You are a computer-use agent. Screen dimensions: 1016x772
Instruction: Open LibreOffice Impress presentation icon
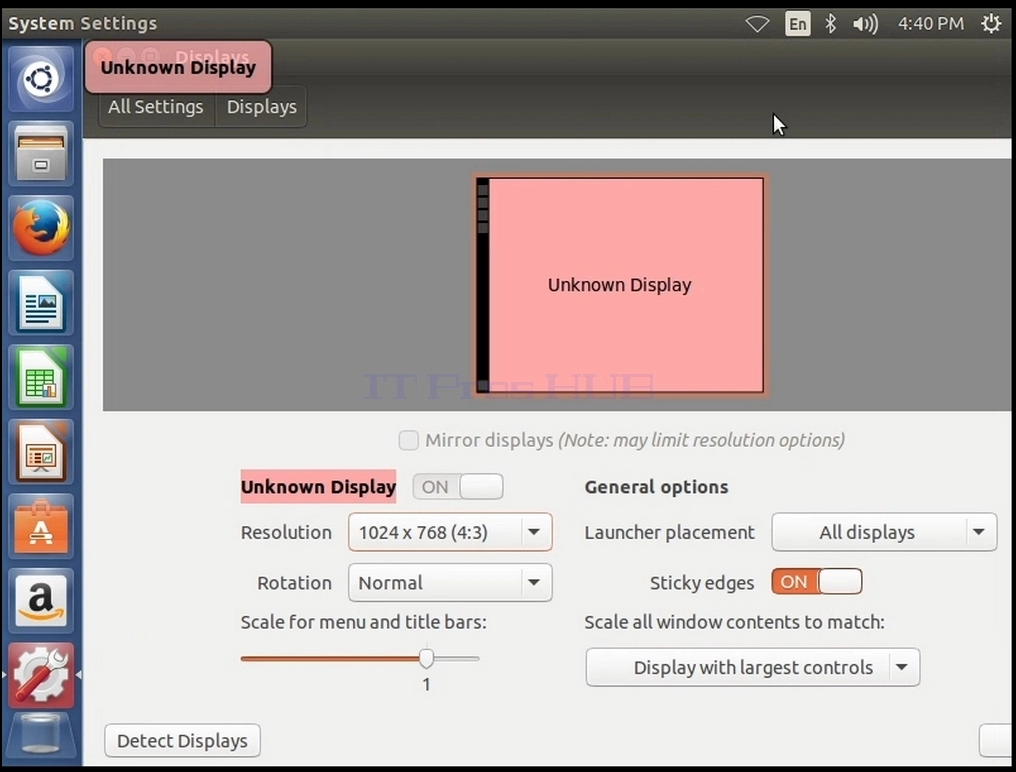[x=41, y=452]
